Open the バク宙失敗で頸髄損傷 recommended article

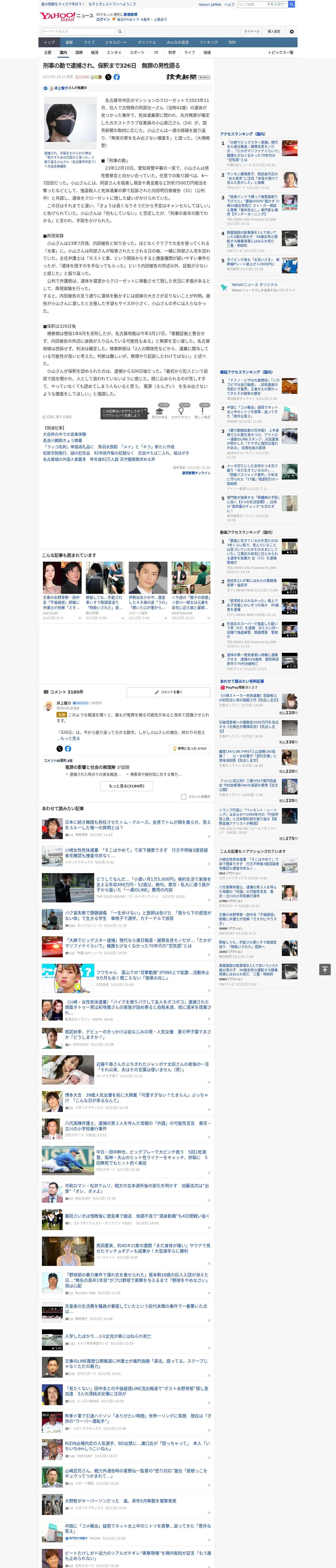click(138, 915)
